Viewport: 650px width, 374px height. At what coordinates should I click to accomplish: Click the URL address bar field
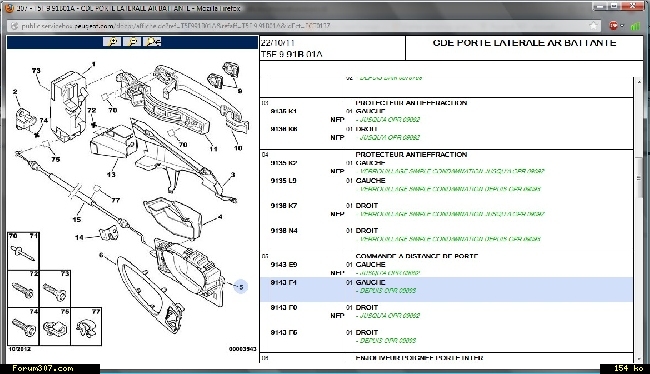[303, 26]
